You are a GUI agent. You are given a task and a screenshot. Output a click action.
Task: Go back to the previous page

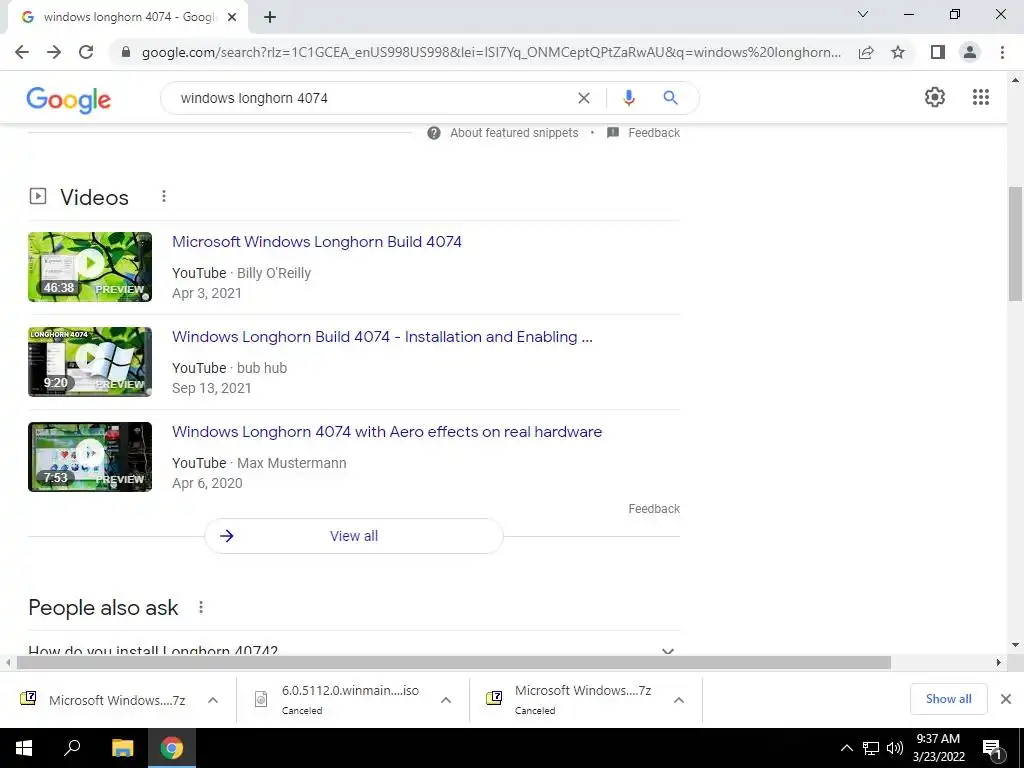point(22,52)
